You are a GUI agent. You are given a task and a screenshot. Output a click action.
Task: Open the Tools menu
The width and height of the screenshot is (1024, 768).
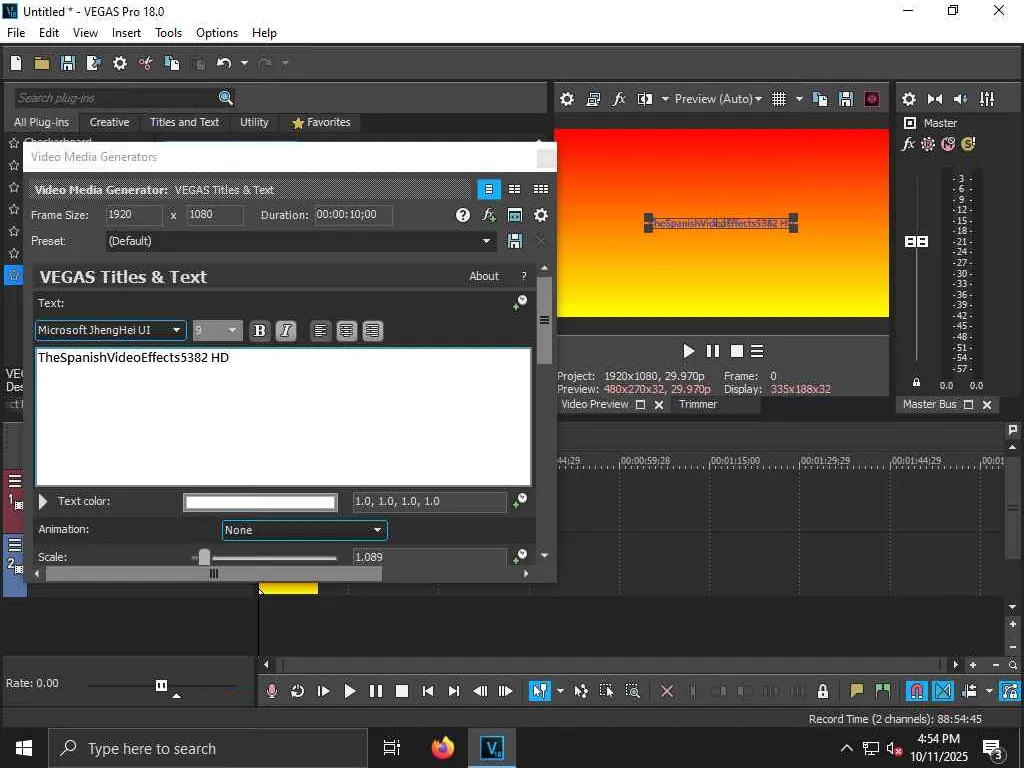[168, 33]
